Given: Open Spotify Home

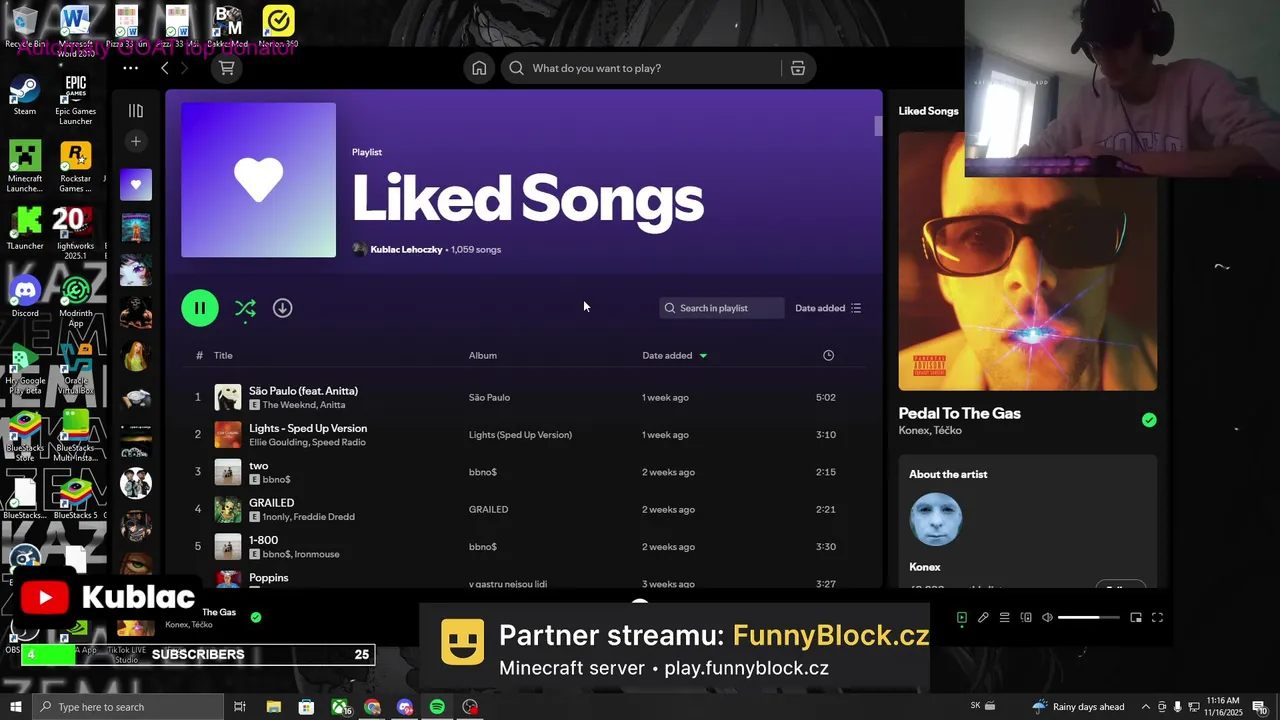Looking at the screenshot, I should (479, 68).
